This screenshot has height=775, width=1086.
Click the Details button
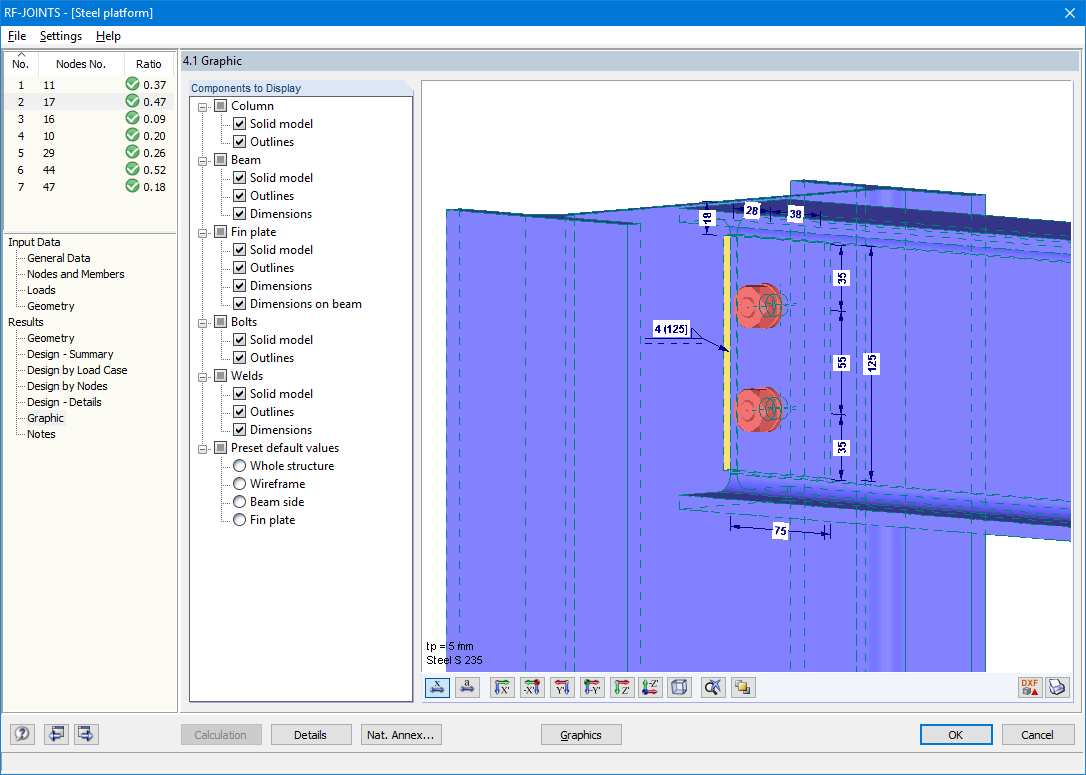[310, 735]
